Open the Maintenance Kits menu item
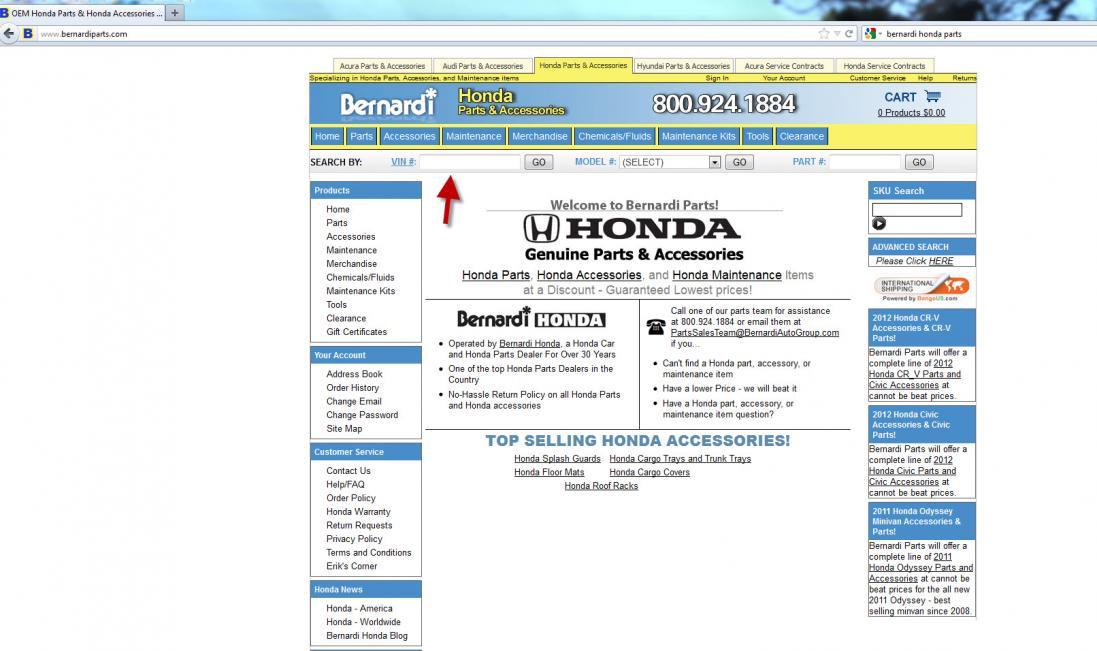 pyautogui.click(x=698, y=136)
